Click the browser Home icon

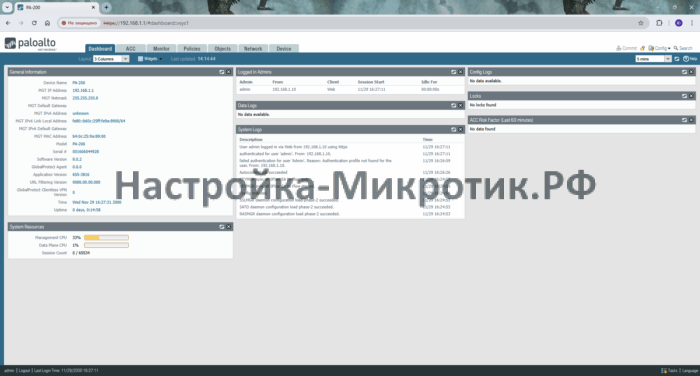(47, 23)
